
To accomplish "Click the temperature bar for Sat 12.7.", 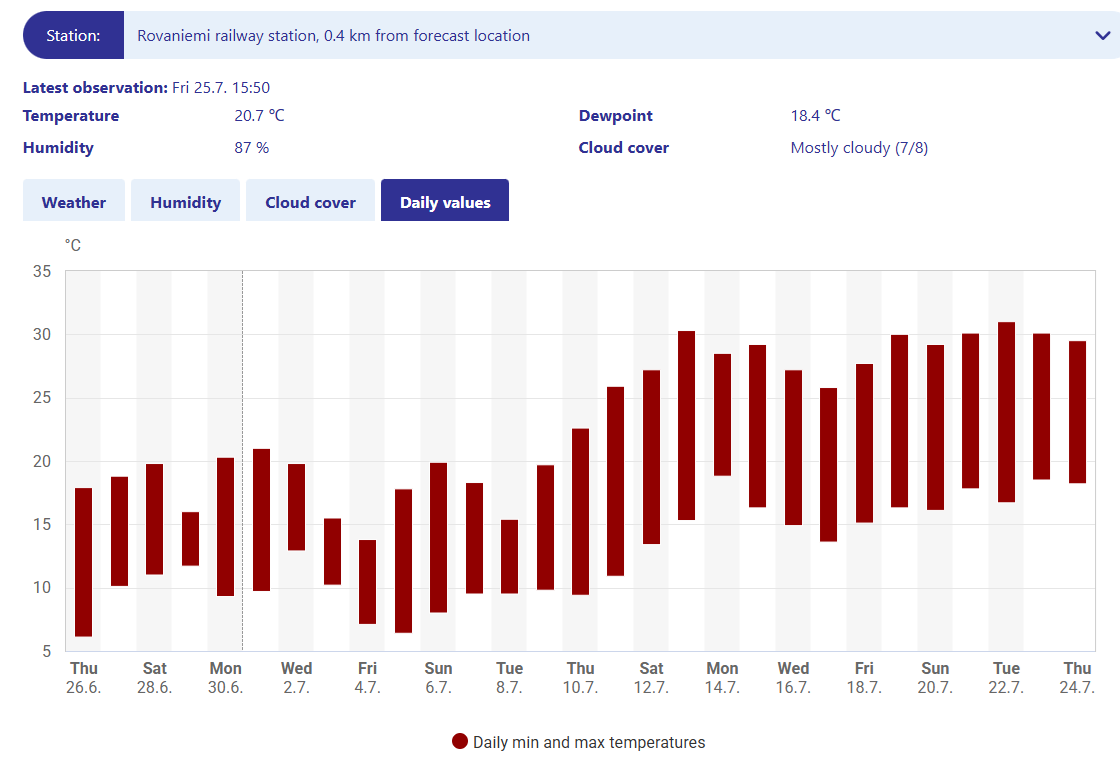I will 652,457.
